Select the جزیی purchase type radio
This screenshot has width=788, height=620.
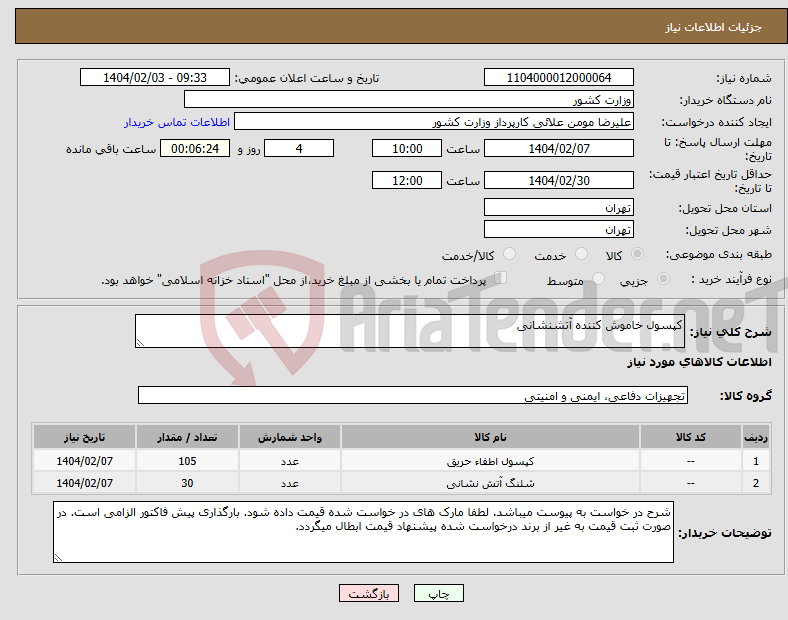(663, 278)
